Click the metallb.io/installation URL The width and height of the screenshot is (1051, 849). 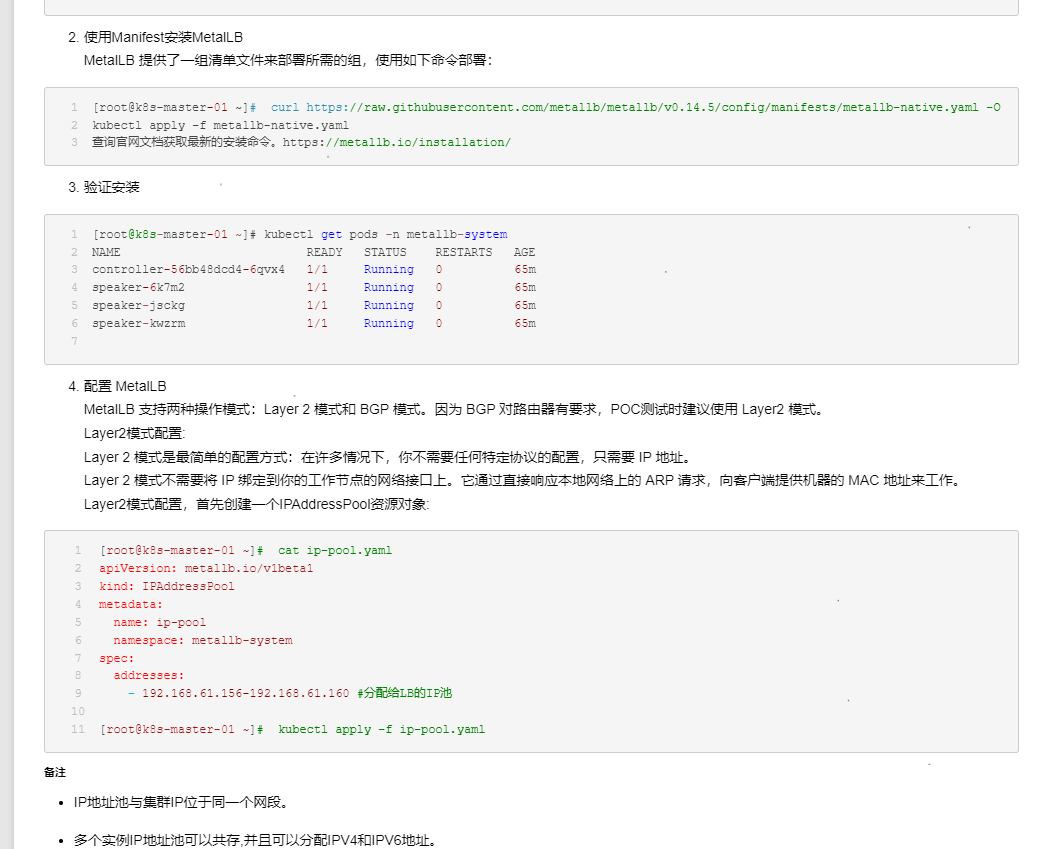coord(397,142)
